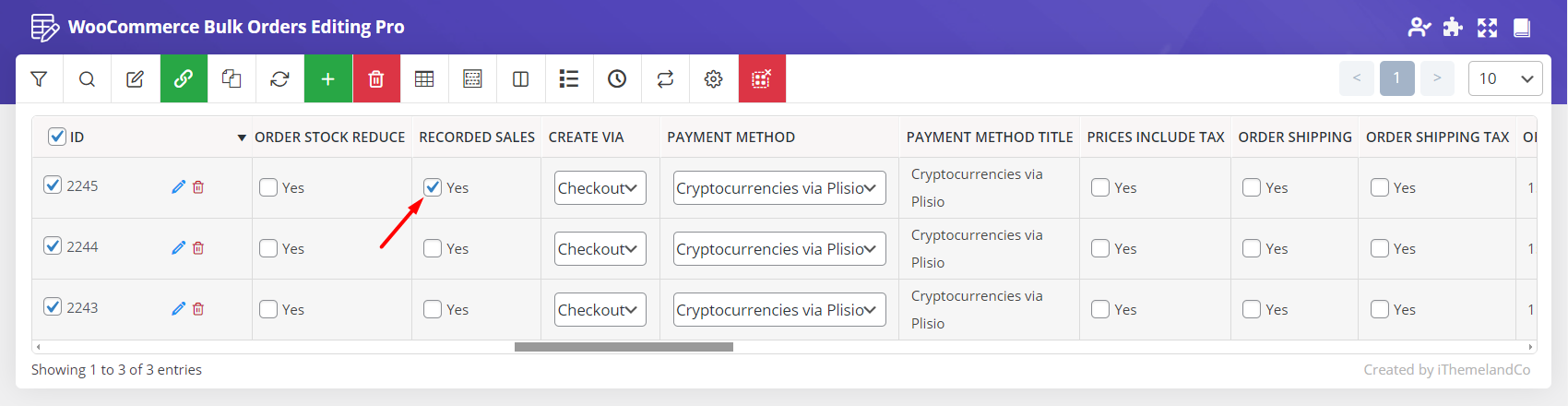Toggle the row checkbox for order 2243

53,306
